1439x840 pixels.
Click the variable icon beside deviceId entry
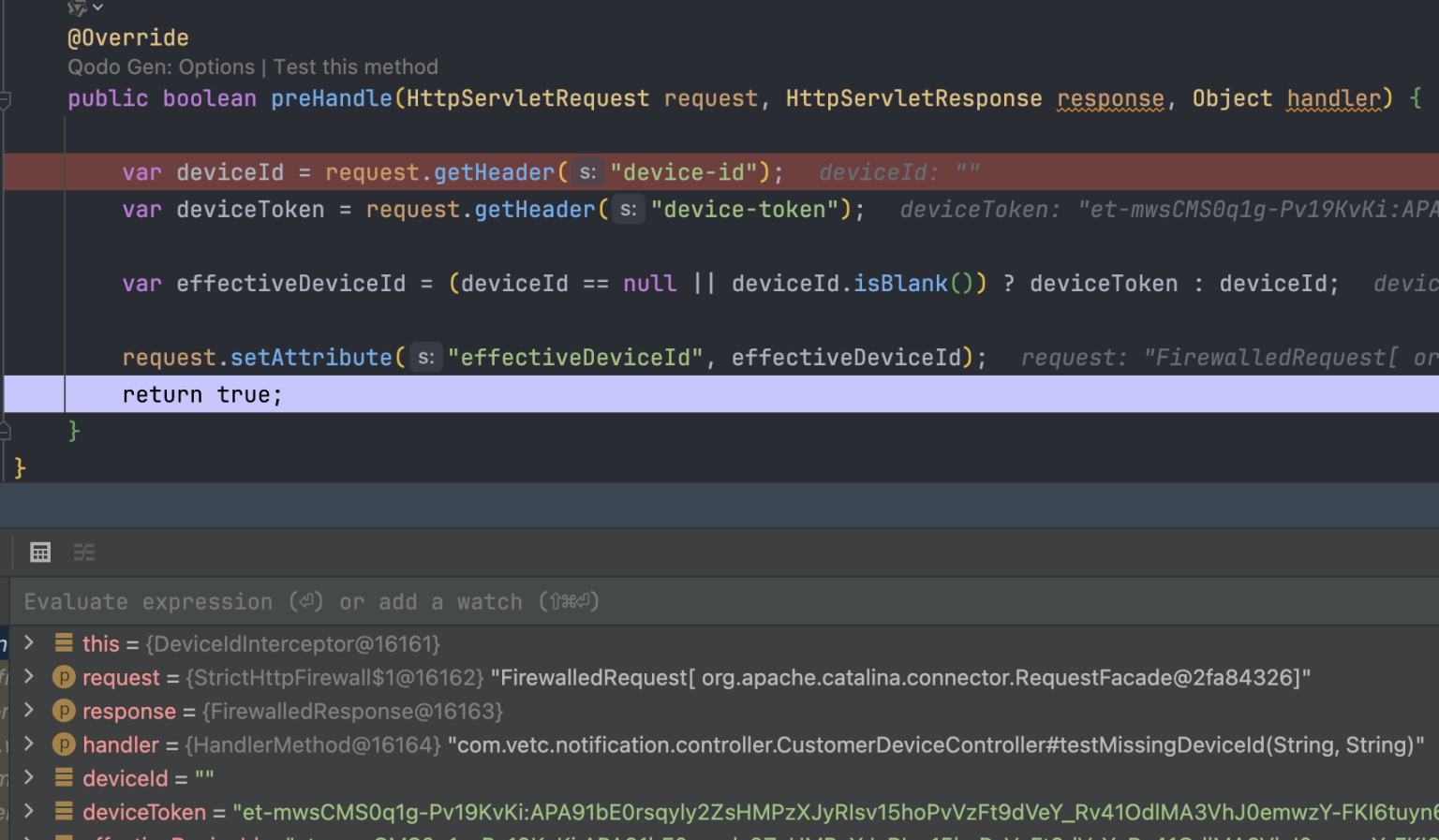coord(64,778)
